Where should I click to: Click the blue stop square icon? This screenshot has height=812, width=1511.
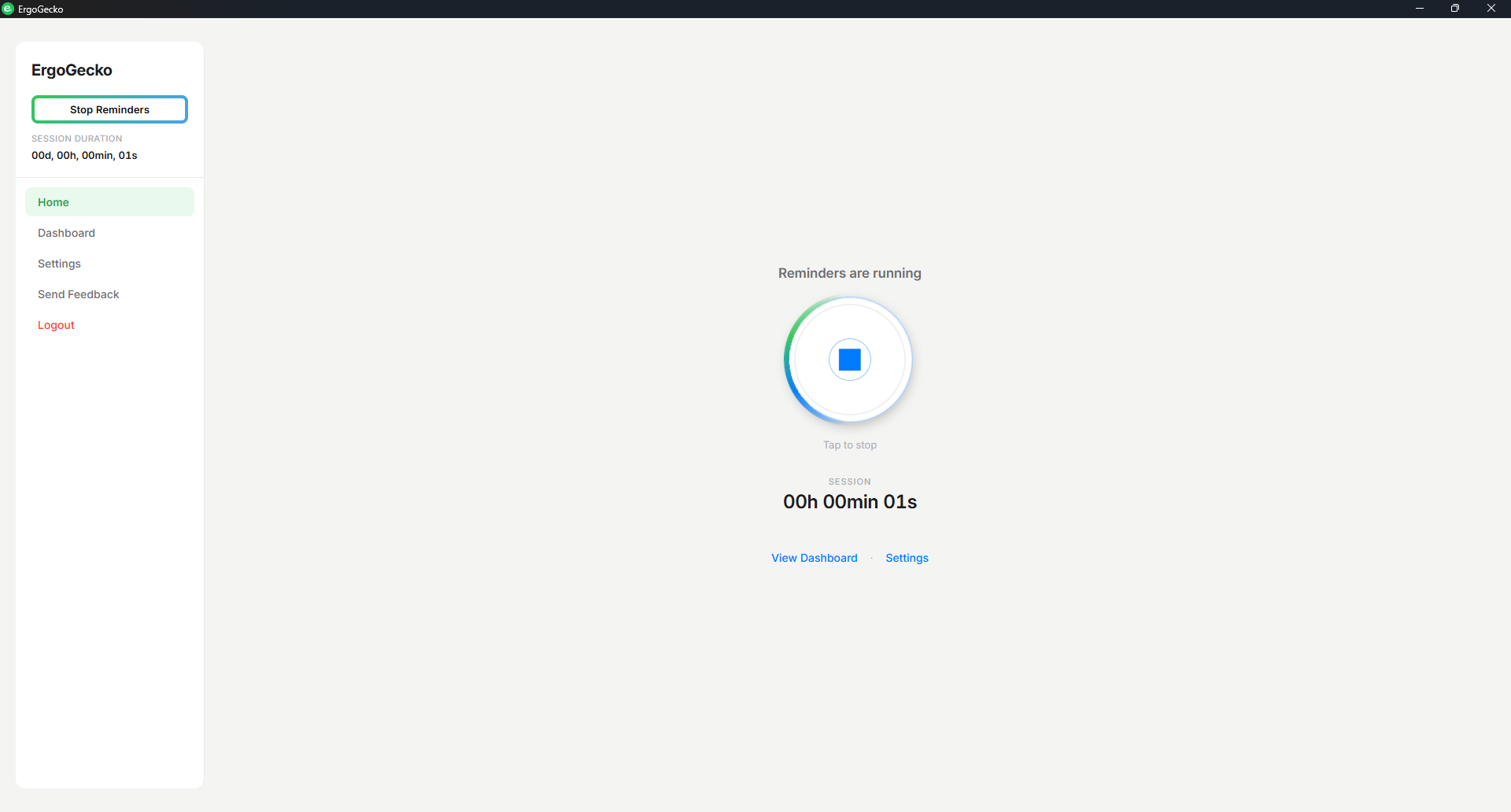[x=849, y=360]
